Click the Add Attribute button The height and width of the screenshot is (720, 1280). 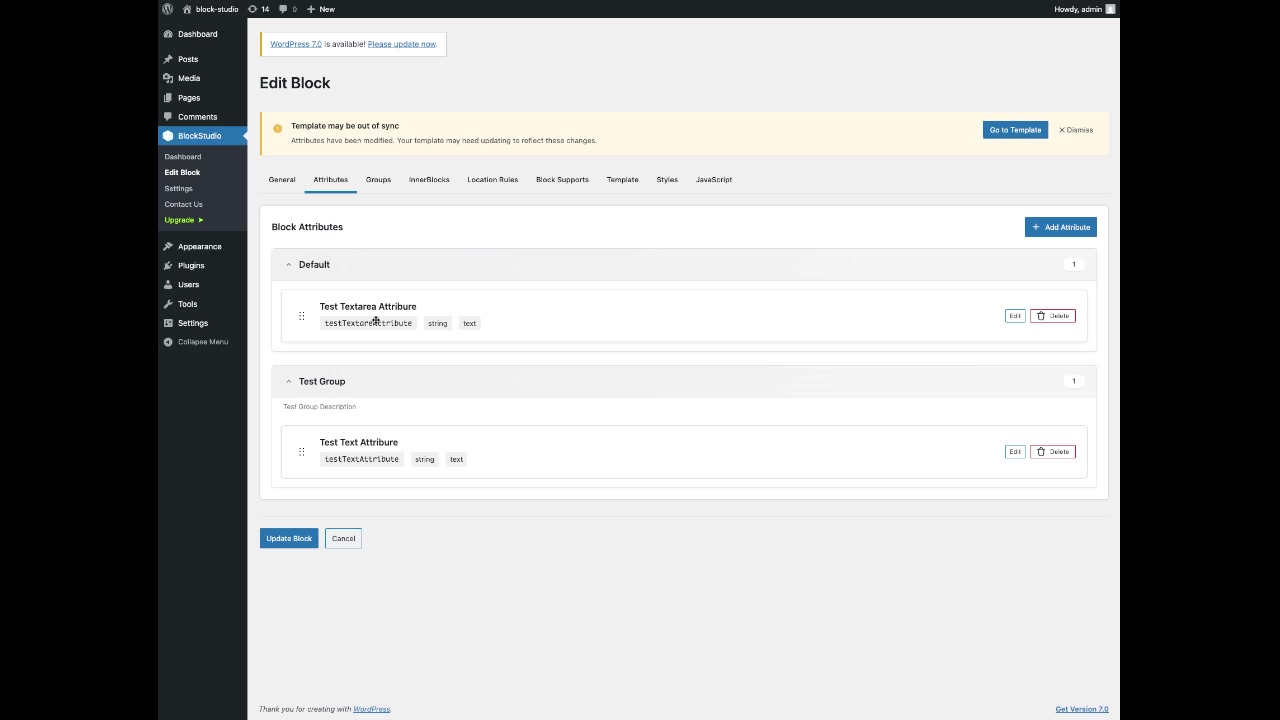(x=1061, y=227)
